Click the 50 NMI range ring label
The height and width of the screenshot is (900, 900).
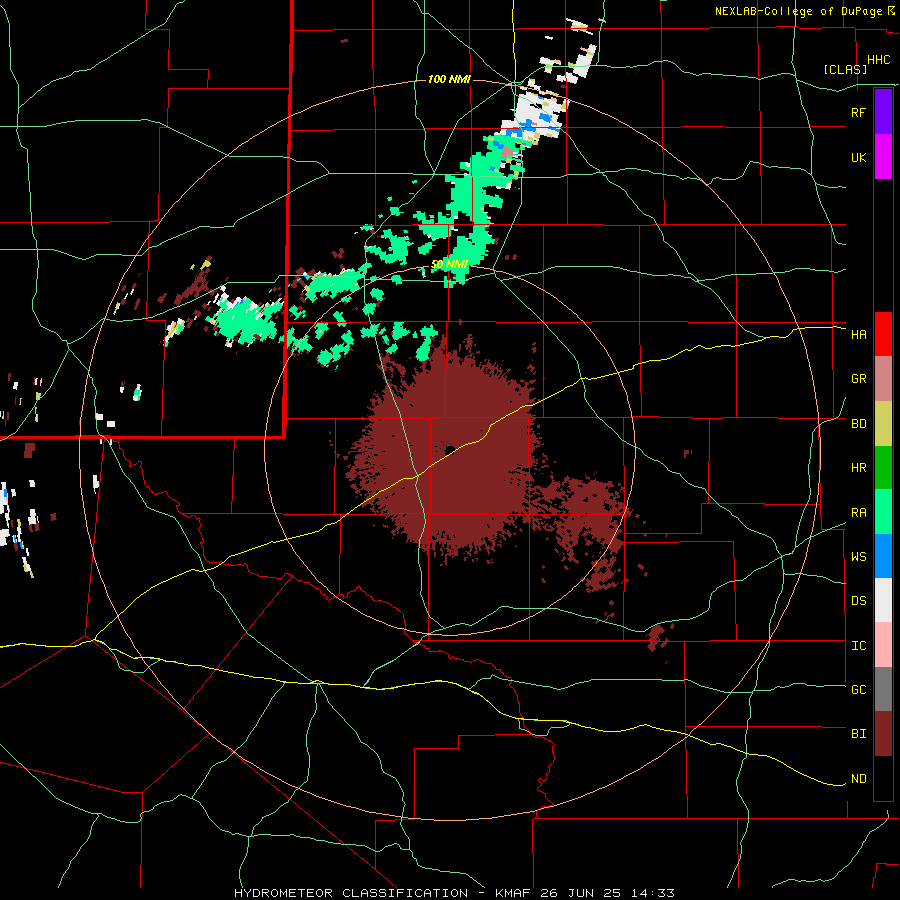point(449,265)
